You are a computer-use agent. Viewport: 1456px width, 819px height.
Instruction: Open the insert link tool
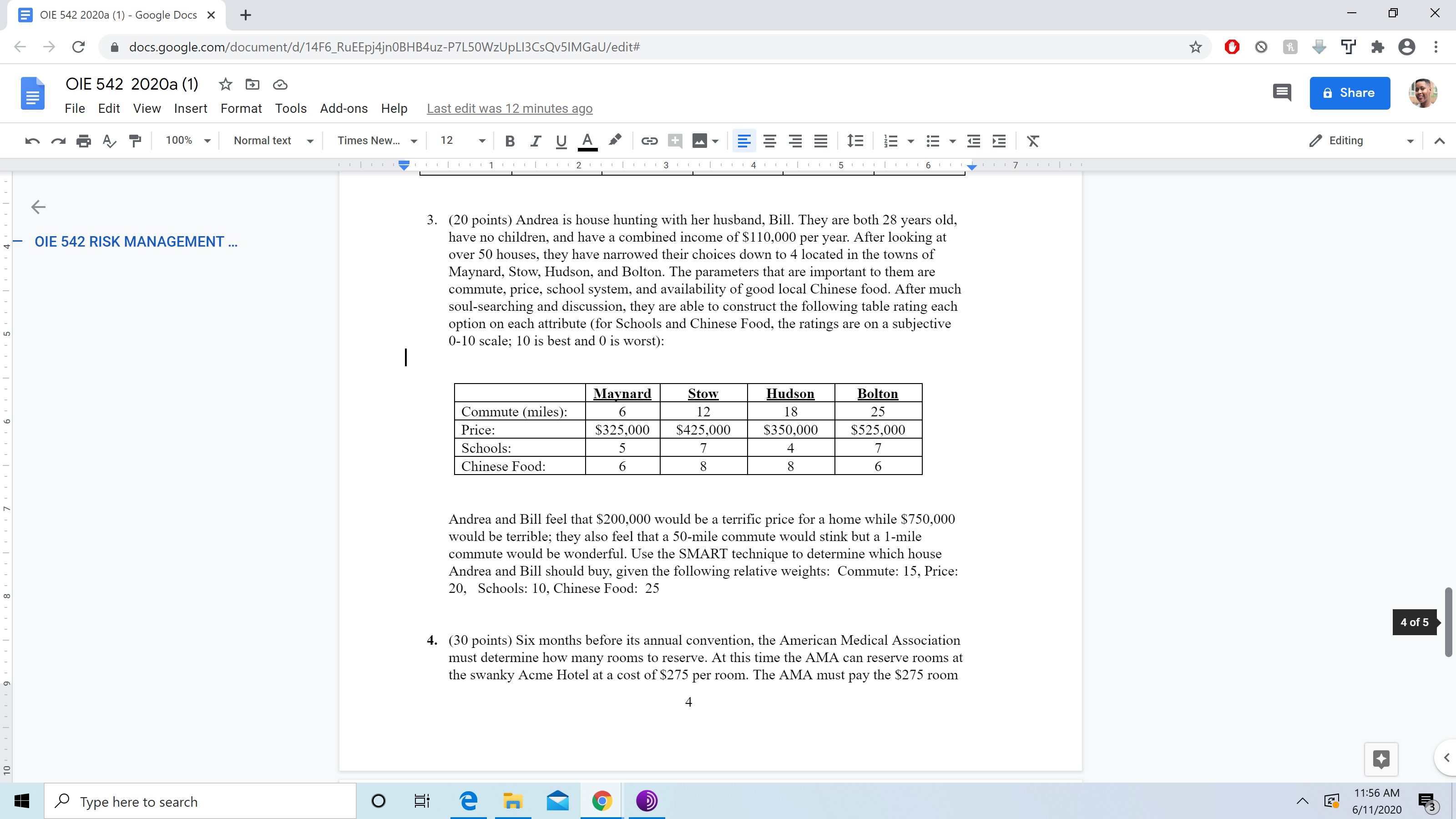point(649,141)
